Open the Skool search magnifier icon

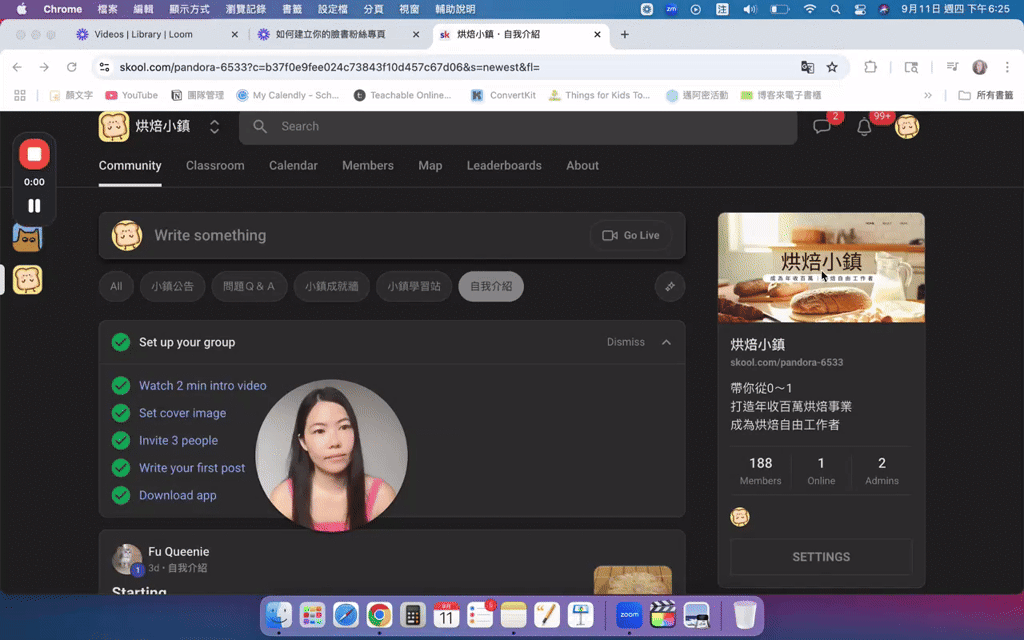point(260,127)
